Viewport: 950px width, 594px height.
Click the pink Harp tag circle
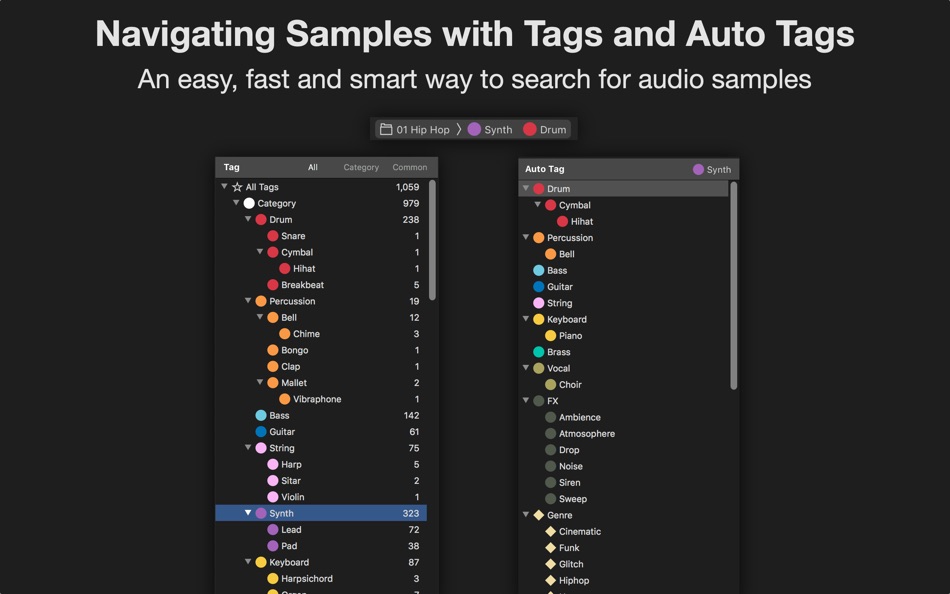(273, 465)
